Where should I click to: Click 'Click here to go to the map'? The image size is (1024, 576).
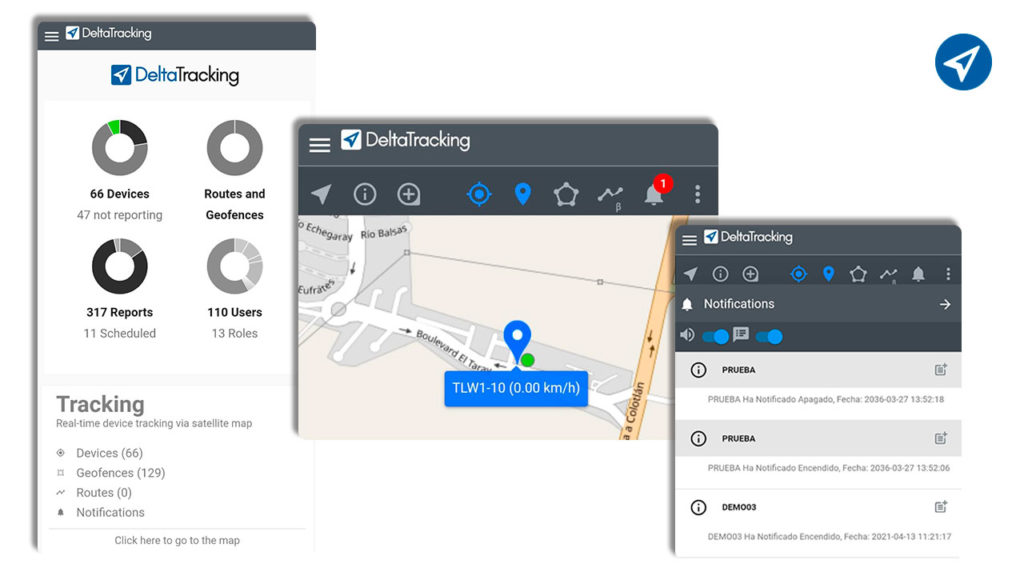[177, 540]
